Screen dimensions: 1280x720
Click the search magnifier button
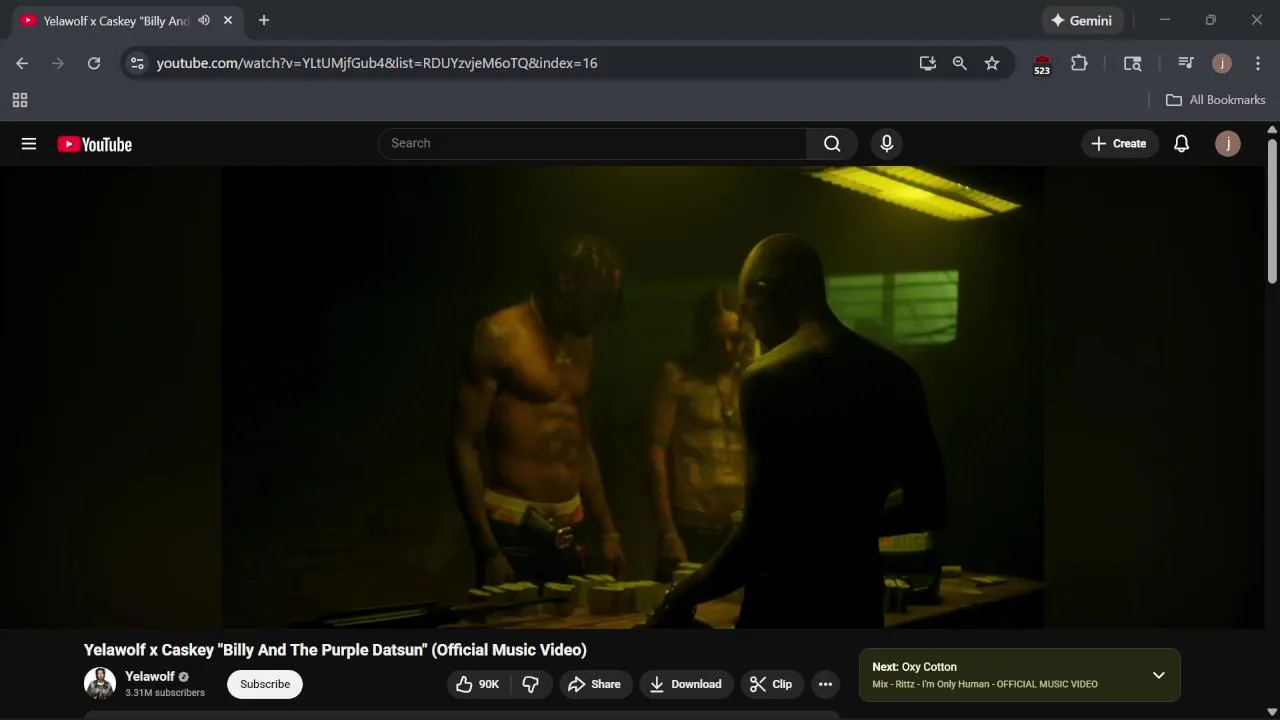pyautogui.click(x=832, y=143)
